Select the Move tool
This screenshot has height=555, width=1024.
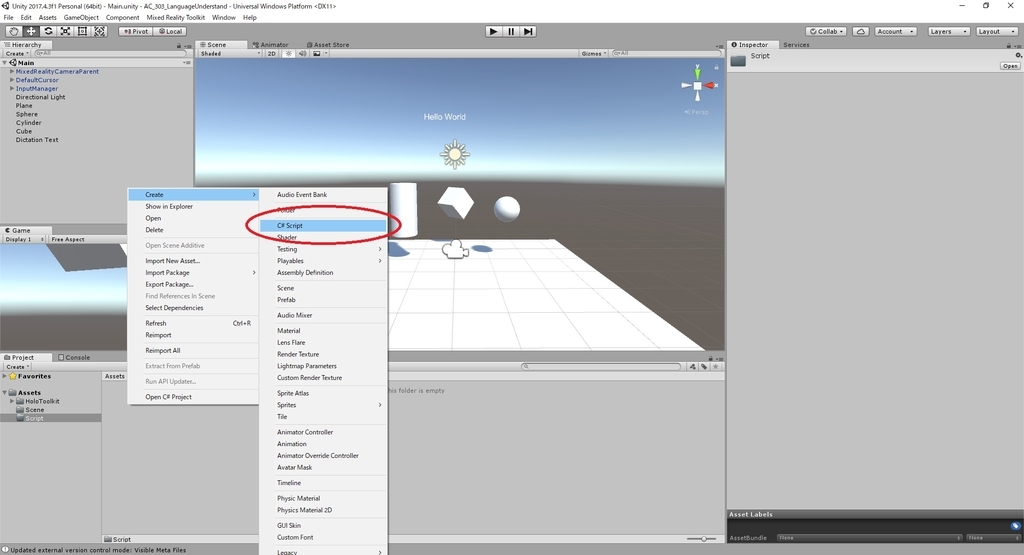(x=31, y=31)
